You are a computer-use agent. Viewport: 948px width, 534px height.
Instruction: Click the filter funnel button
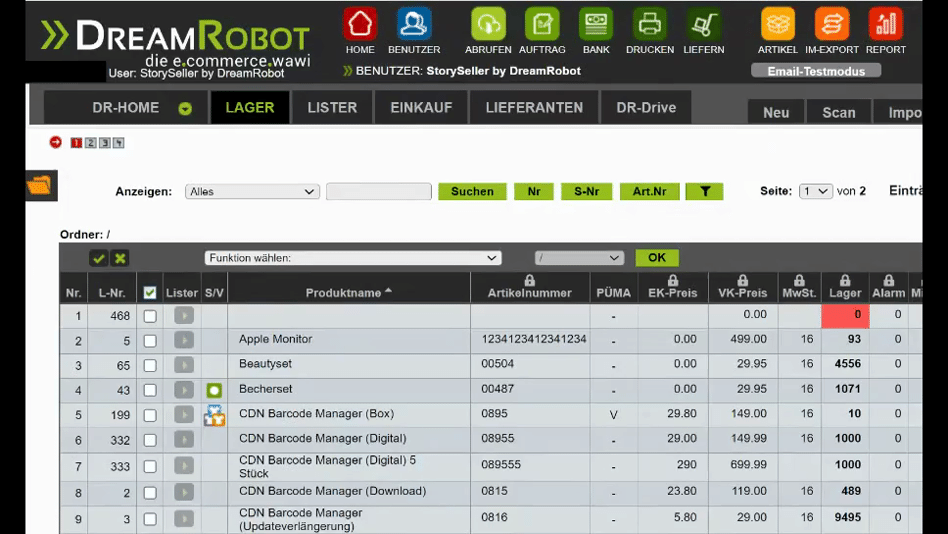coord(704,191)
